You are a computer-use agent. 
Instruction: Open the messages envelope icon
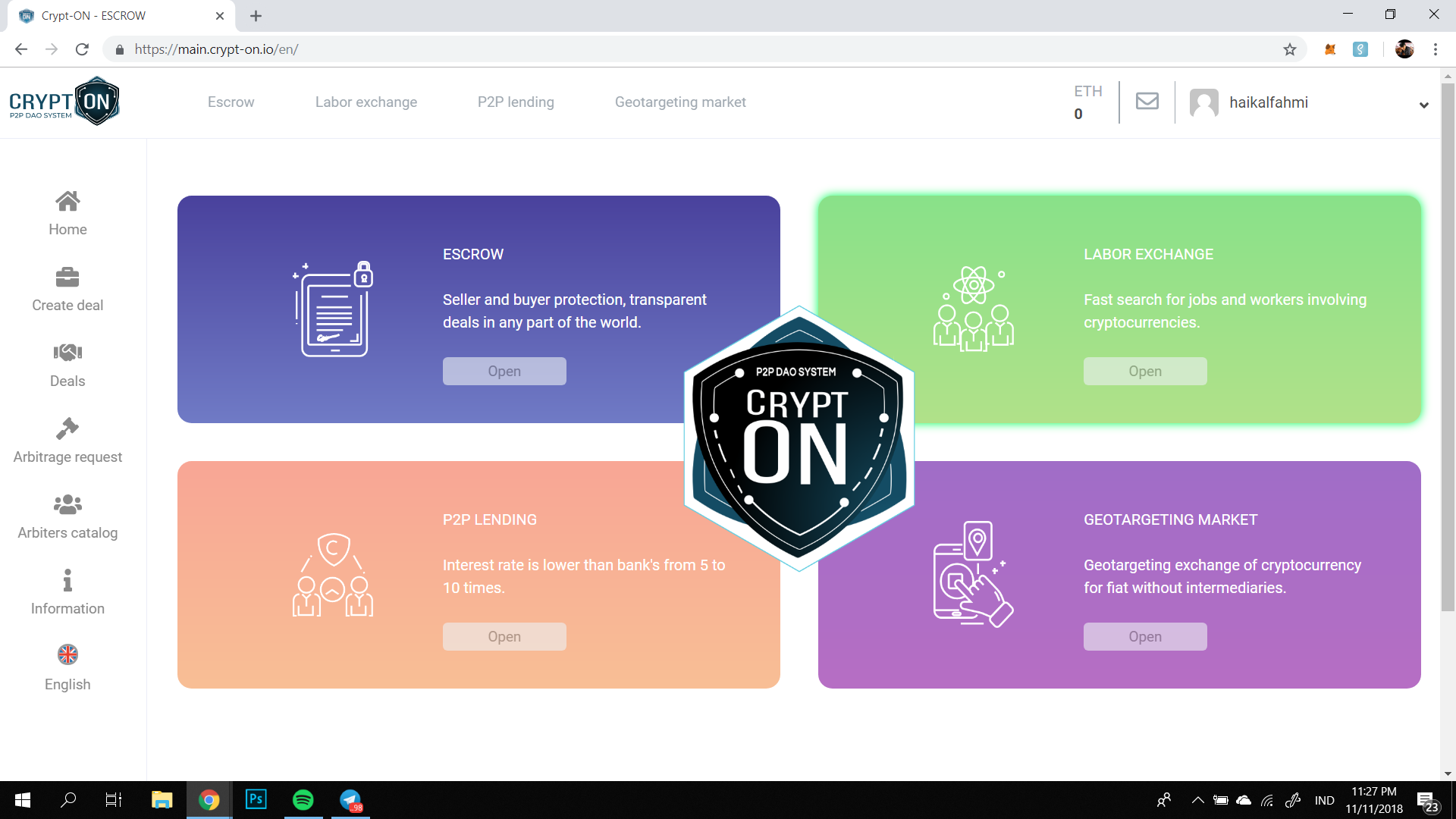click(1147, 101)
